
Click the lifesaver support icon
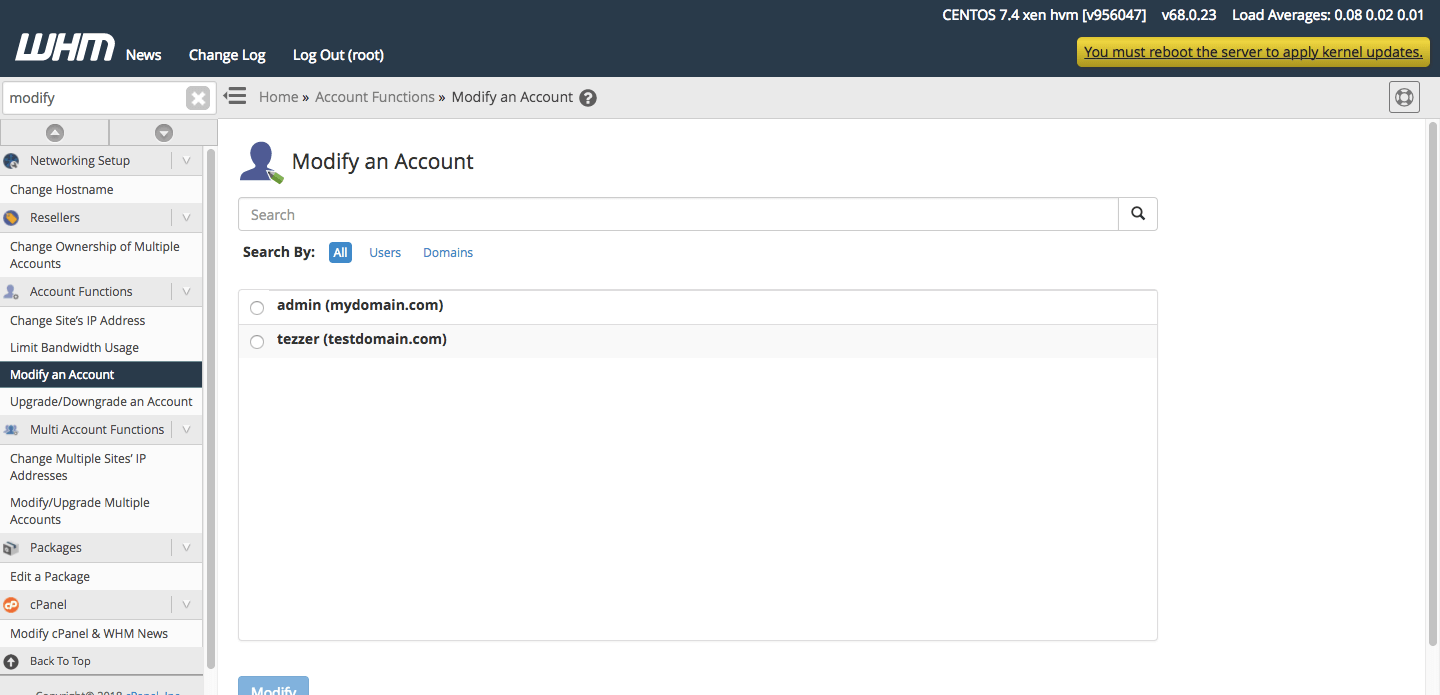click(1404, 97)
